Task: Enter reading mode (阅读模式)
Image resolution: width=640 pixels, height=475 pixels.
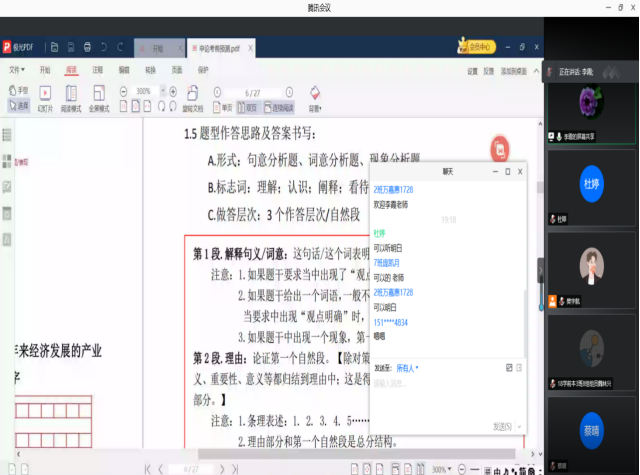Action: [71, 96]
